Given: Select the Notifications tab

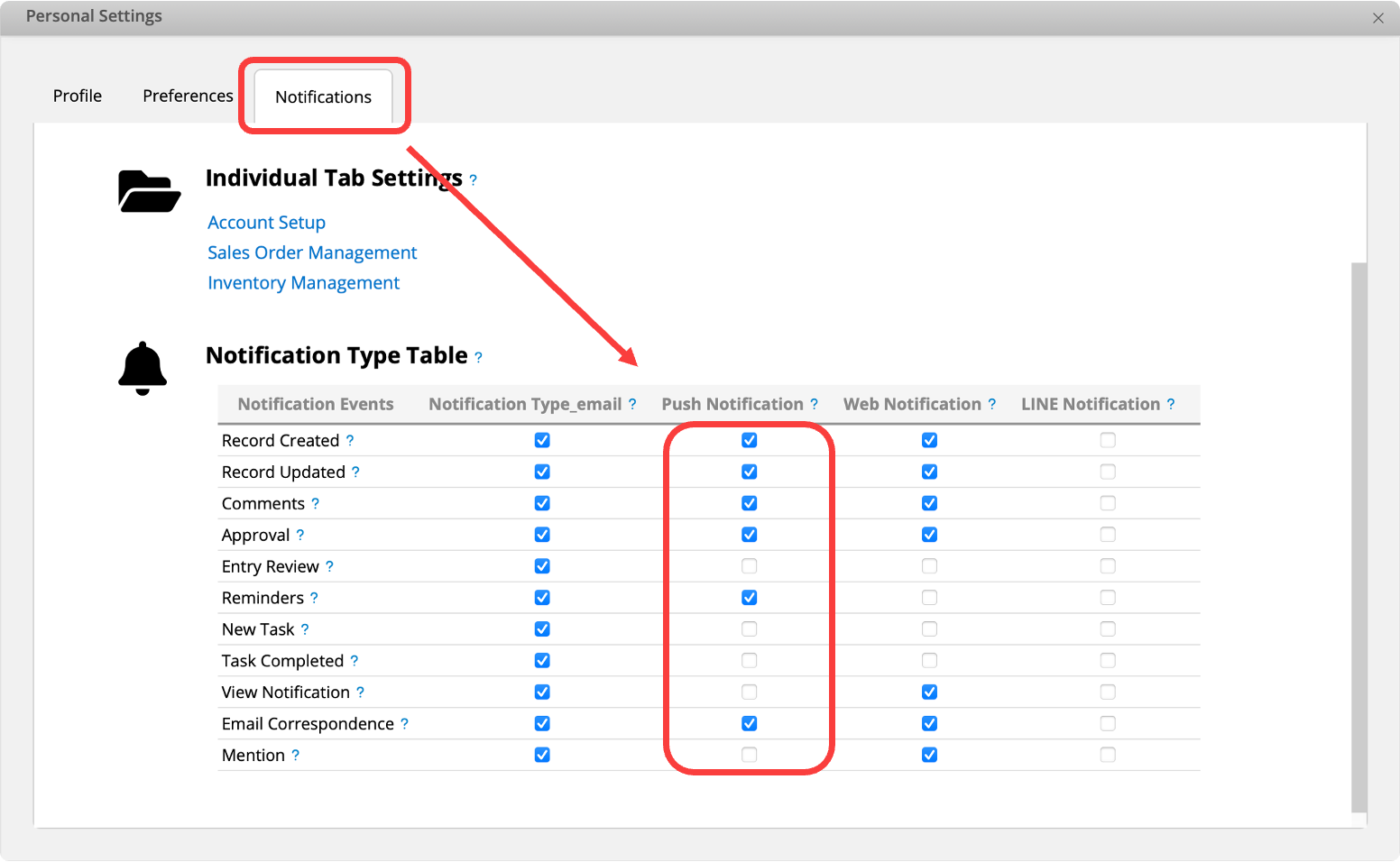Looking at the screenshot, I should coord(323,96).
